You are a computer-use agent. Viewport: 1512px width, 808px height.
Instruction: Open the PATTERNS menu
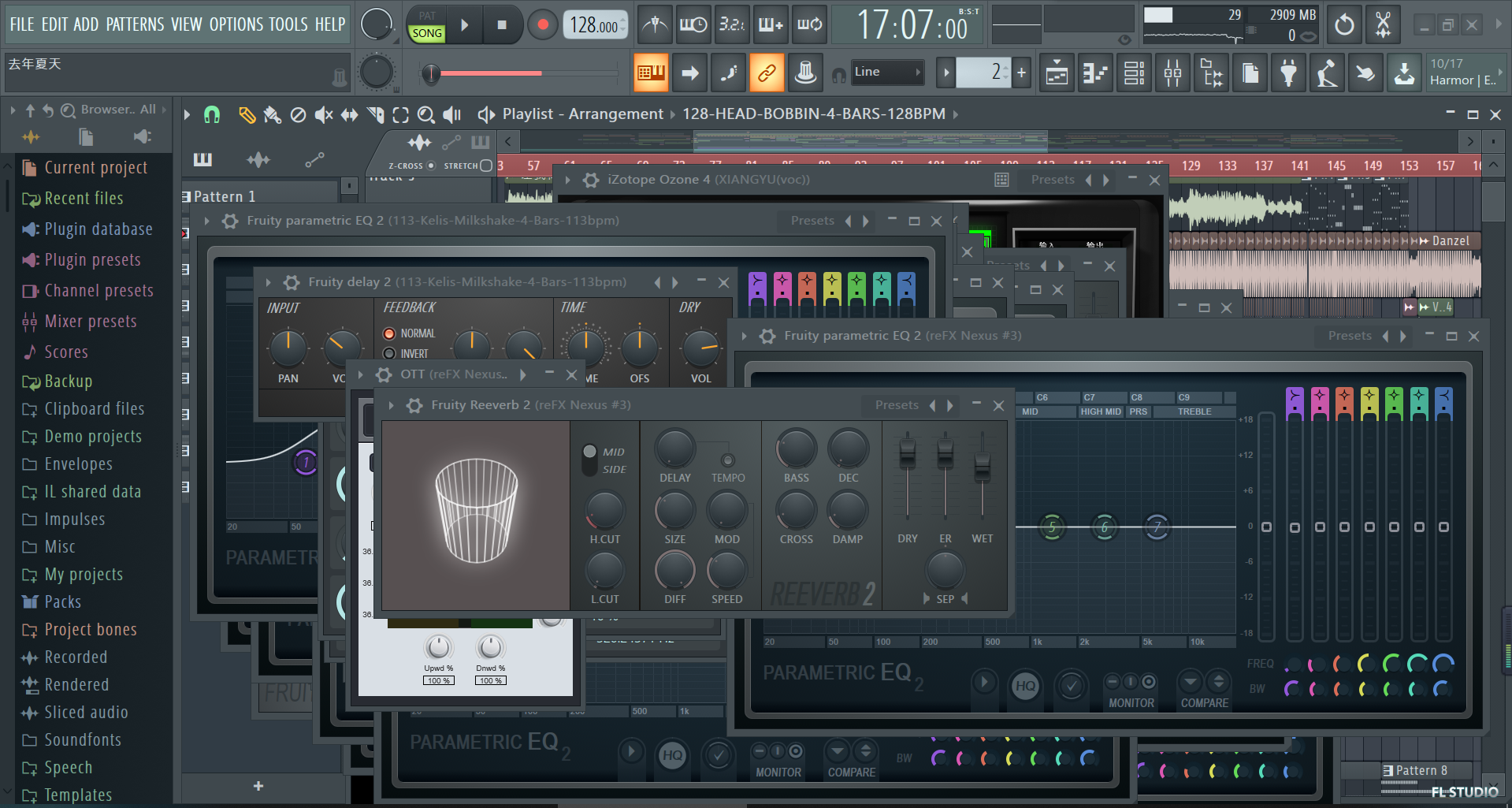tap(136, 24)
